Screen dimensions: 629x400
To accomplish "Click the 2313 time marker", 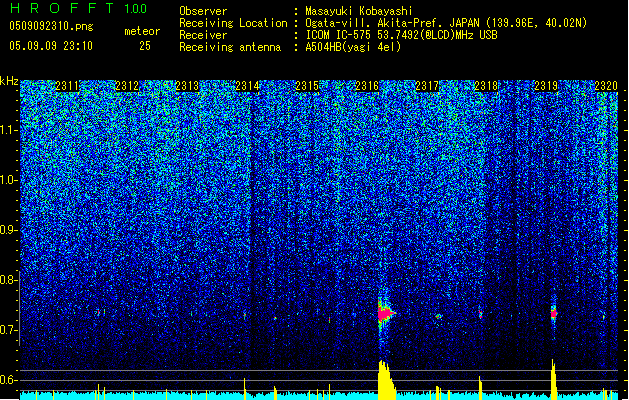I will click(x=187, y=86).
